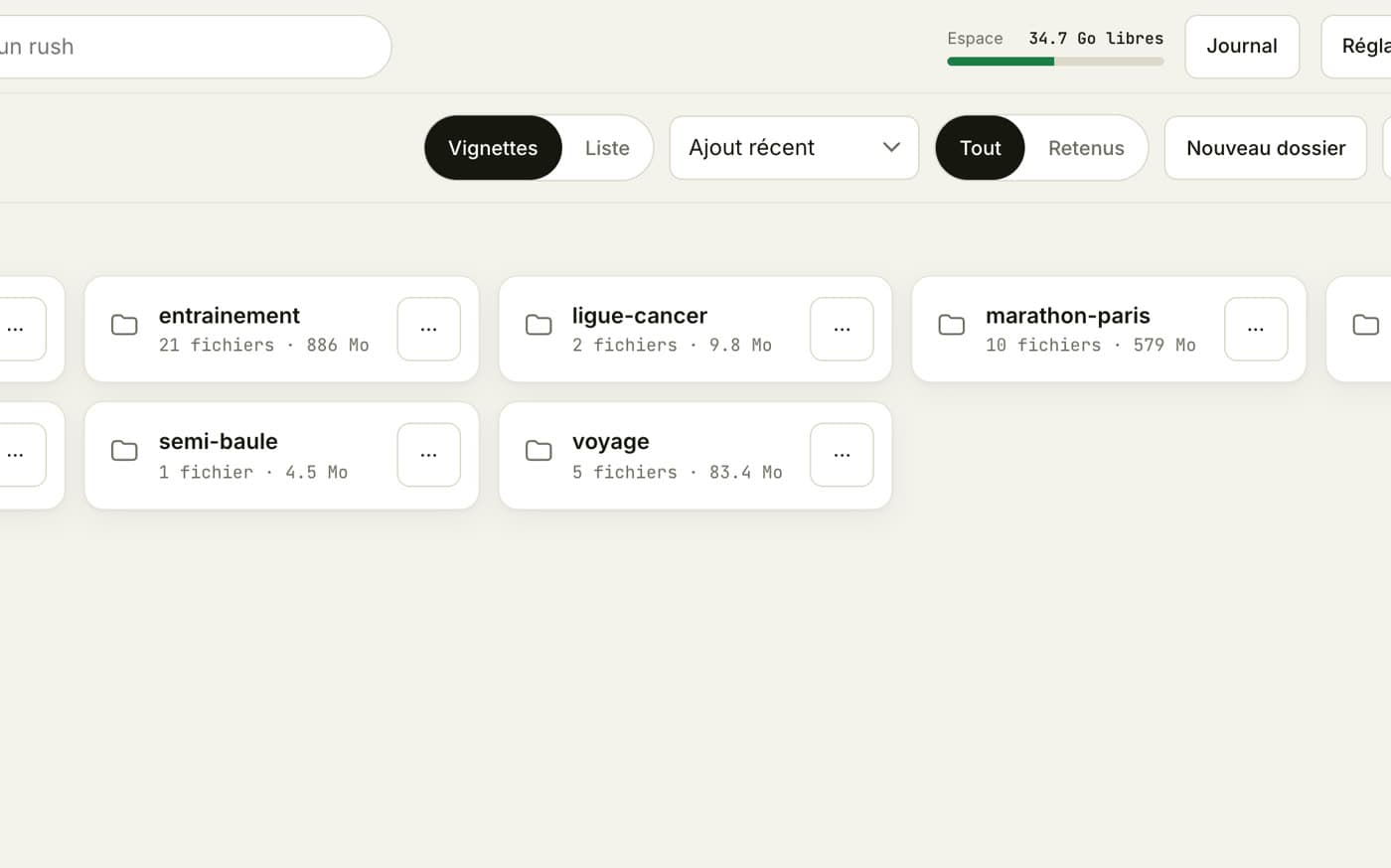The image size is (1391, 868).
Task: Open the entrainement folder icon
Action: (x=124, y=325)
